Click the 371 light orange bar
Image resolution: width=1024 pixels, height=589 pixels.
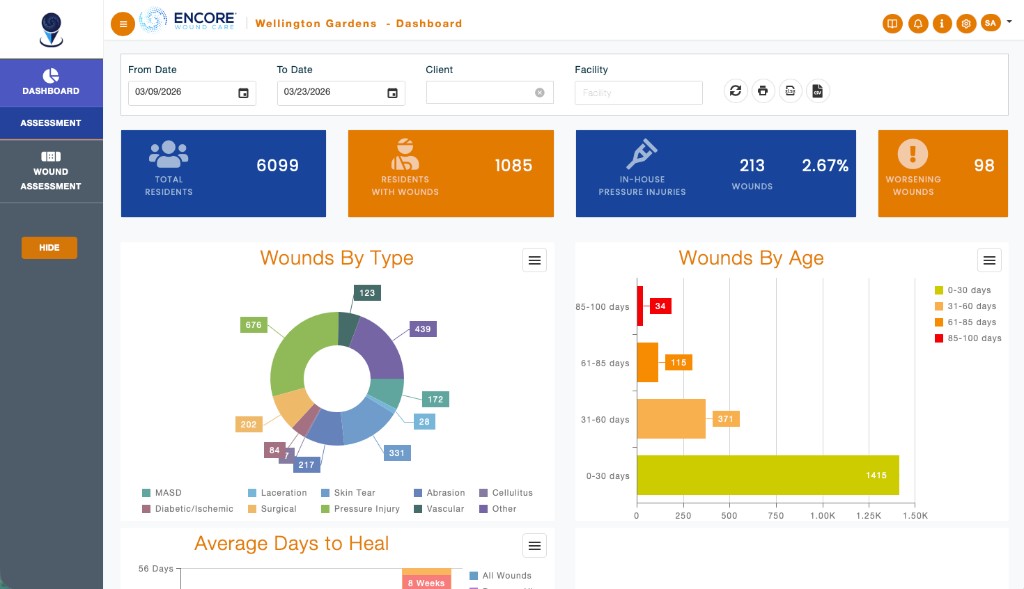click(x=671, y=419)
